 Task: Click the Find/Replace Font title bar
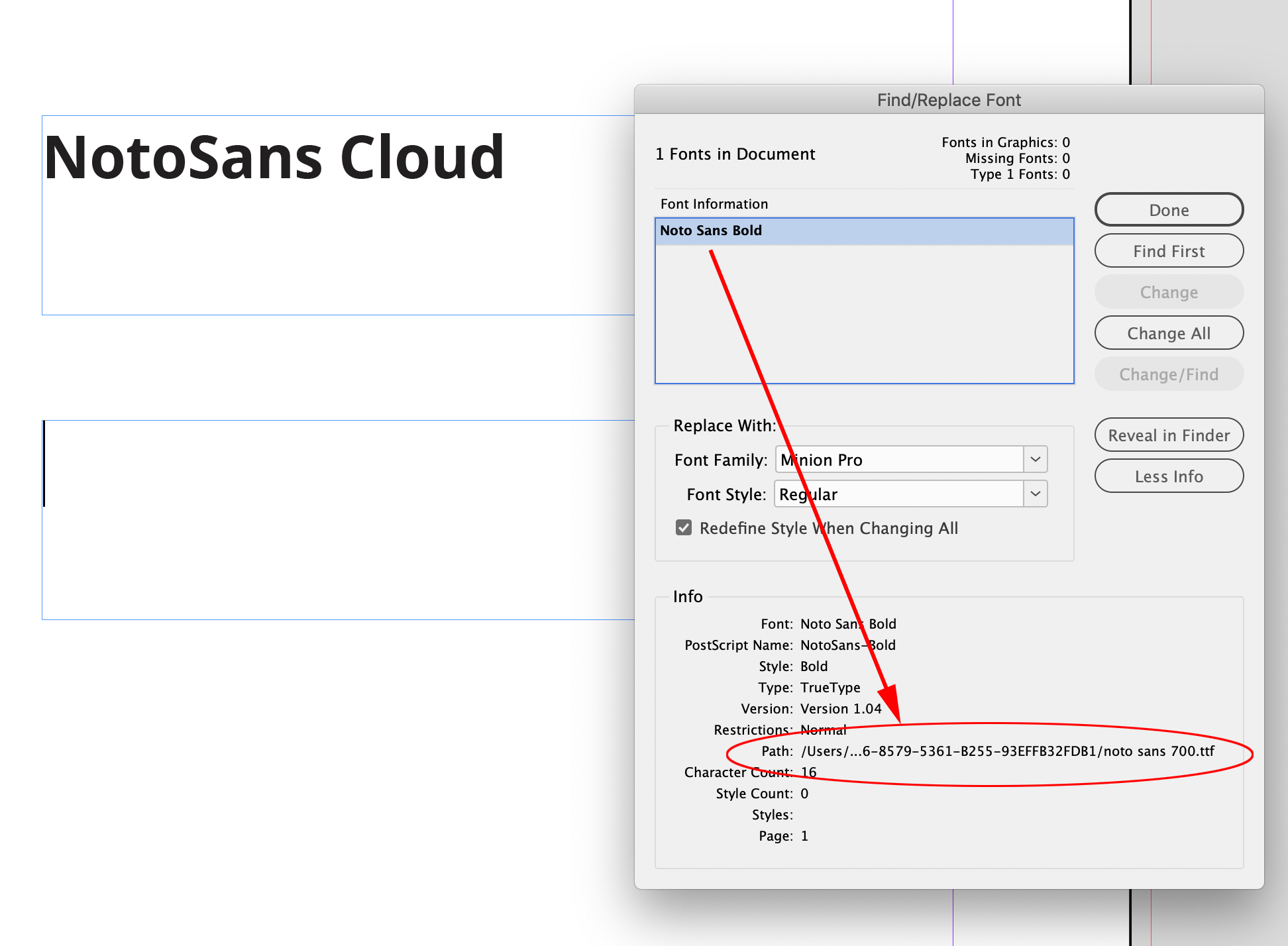(x=948, y=100)
